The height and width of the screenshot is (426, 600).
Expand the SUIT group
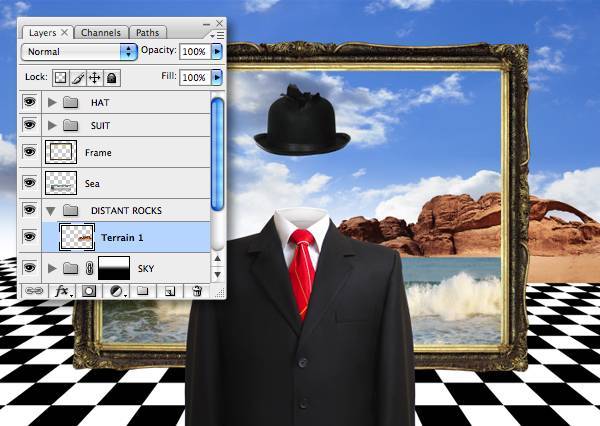(52, 126)
